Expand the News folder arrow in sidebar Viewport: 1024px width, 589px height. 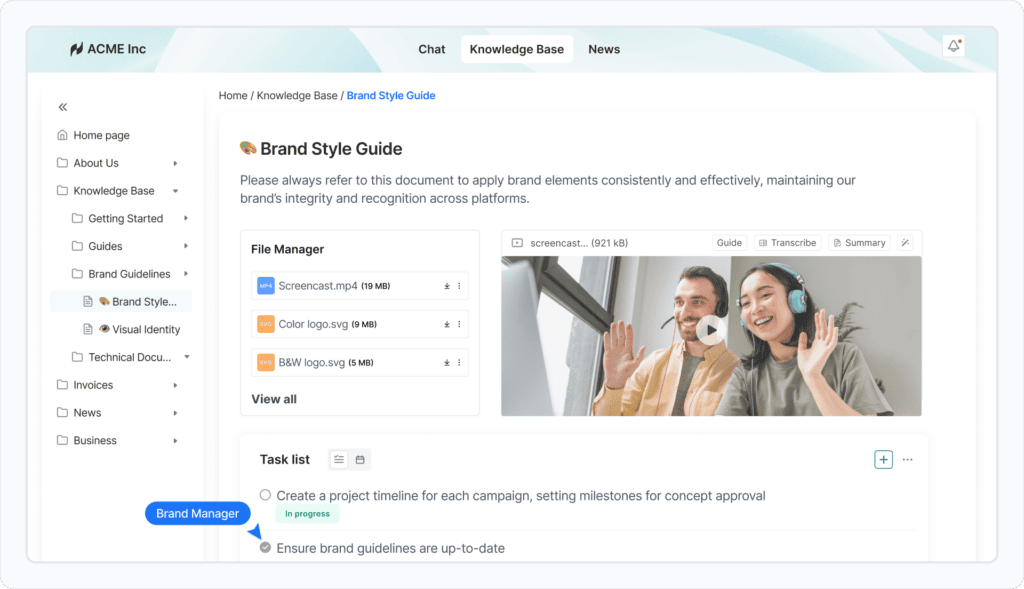(175, 413)
